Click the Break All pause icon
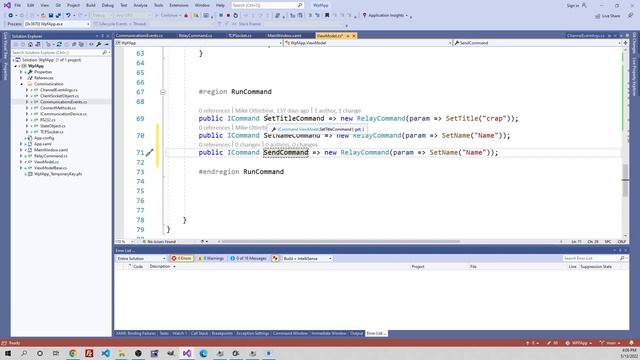The image size is (640, 360). (221, 16)
